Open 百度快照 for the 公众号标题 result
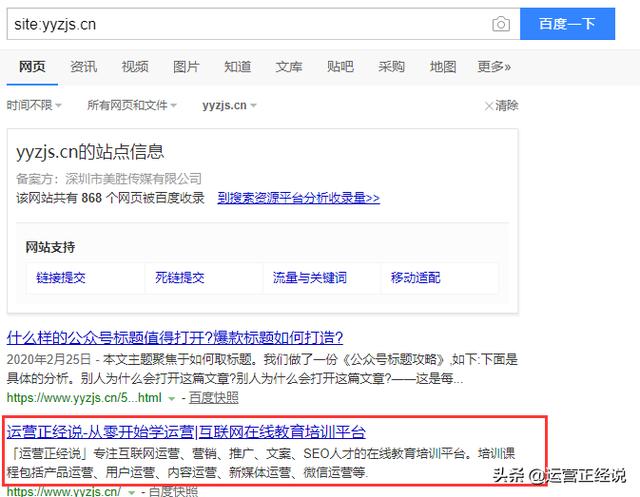Viewport: 640px width, 497px height. [x=213, y=397]
